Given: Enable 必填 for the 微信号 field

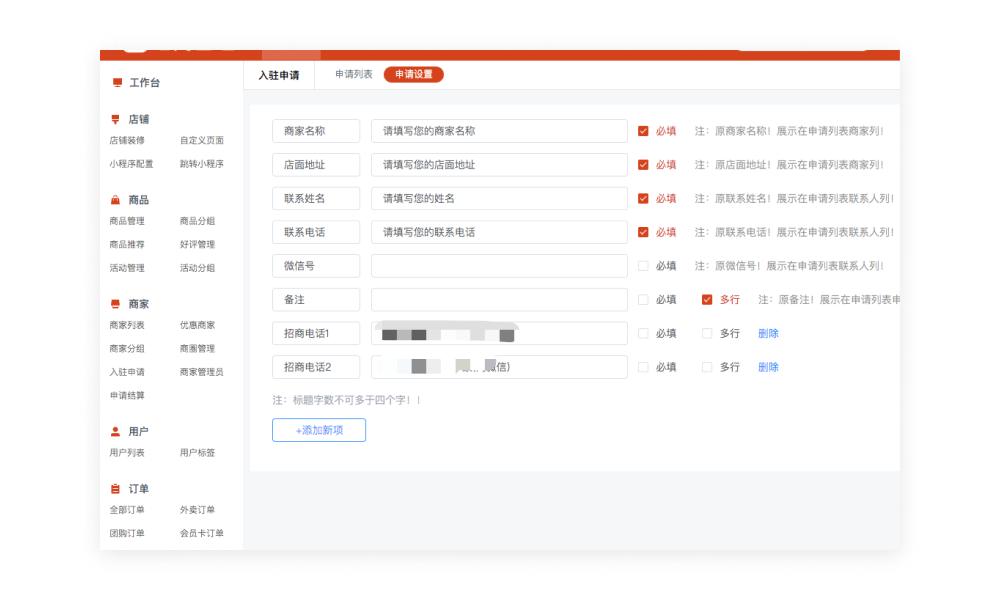Looking at the screenshot, I should click(644, 265).
